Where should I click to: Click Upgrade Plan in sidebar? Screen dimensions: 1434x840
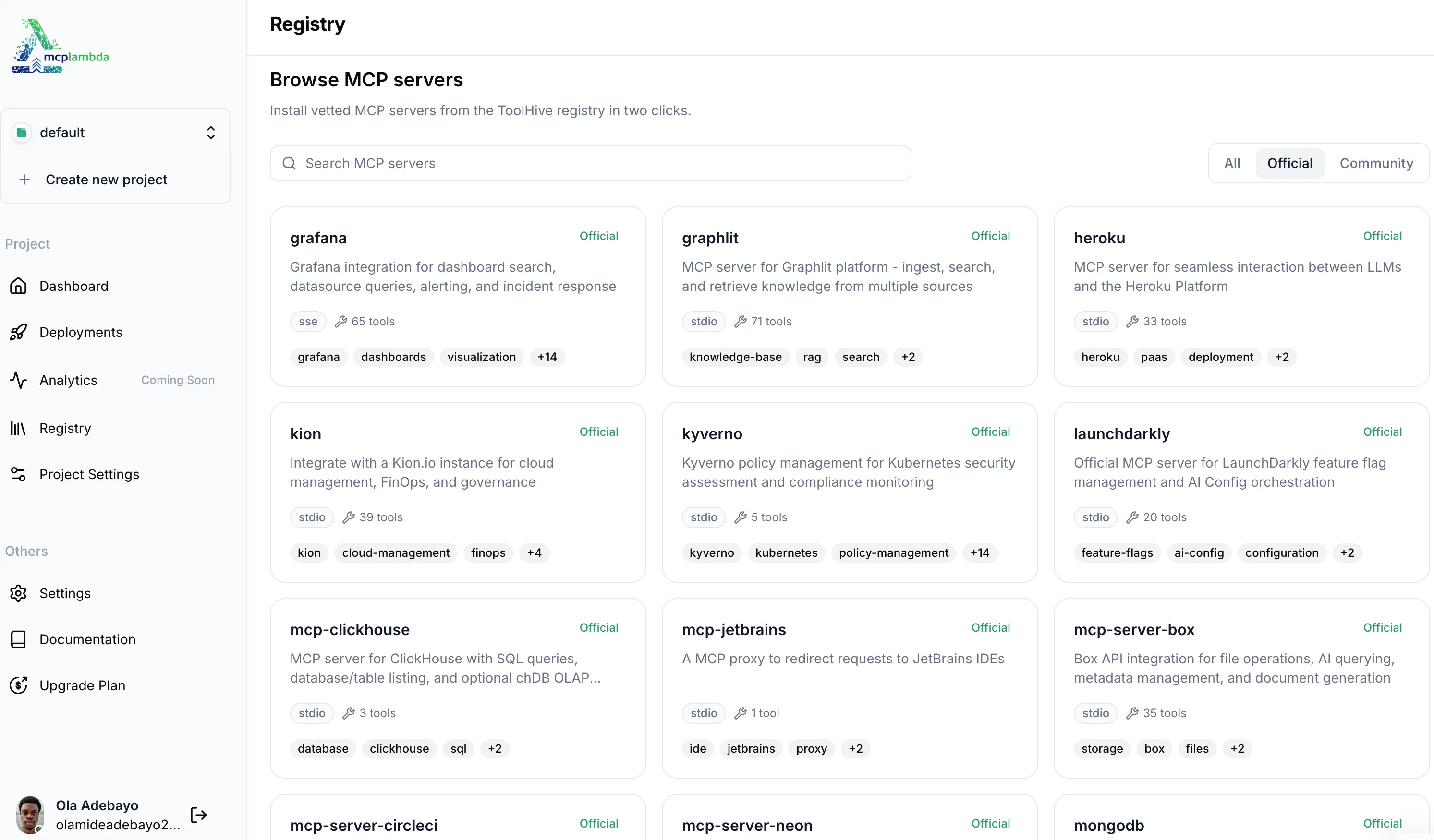click(x=83, y=685)
